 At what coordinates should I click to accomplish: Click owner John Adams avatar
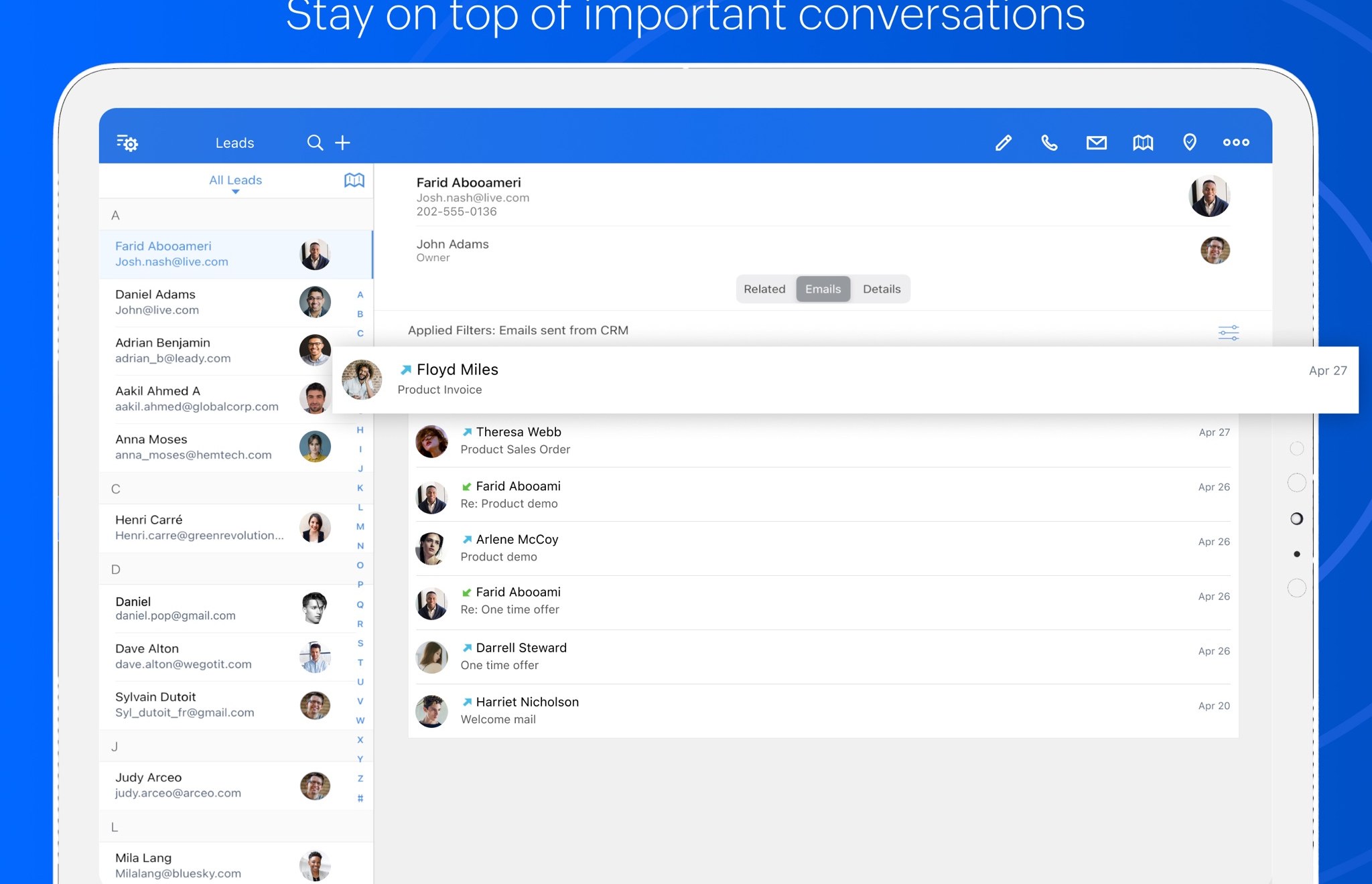pos(1215,250)
